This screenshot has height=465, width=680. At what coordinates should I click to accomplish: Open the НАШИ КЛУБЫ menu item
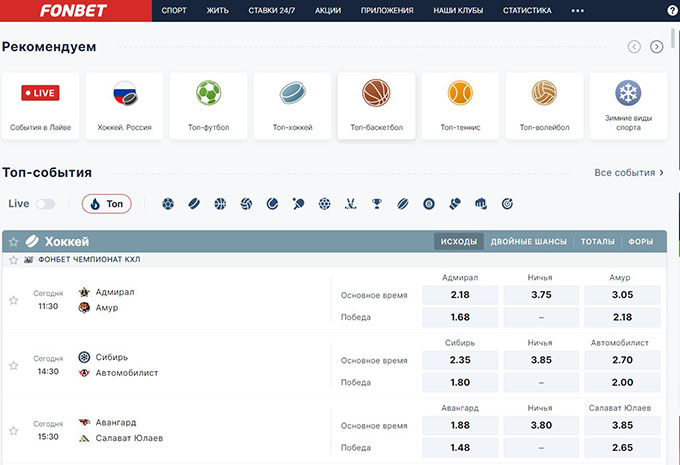(458, 10)
